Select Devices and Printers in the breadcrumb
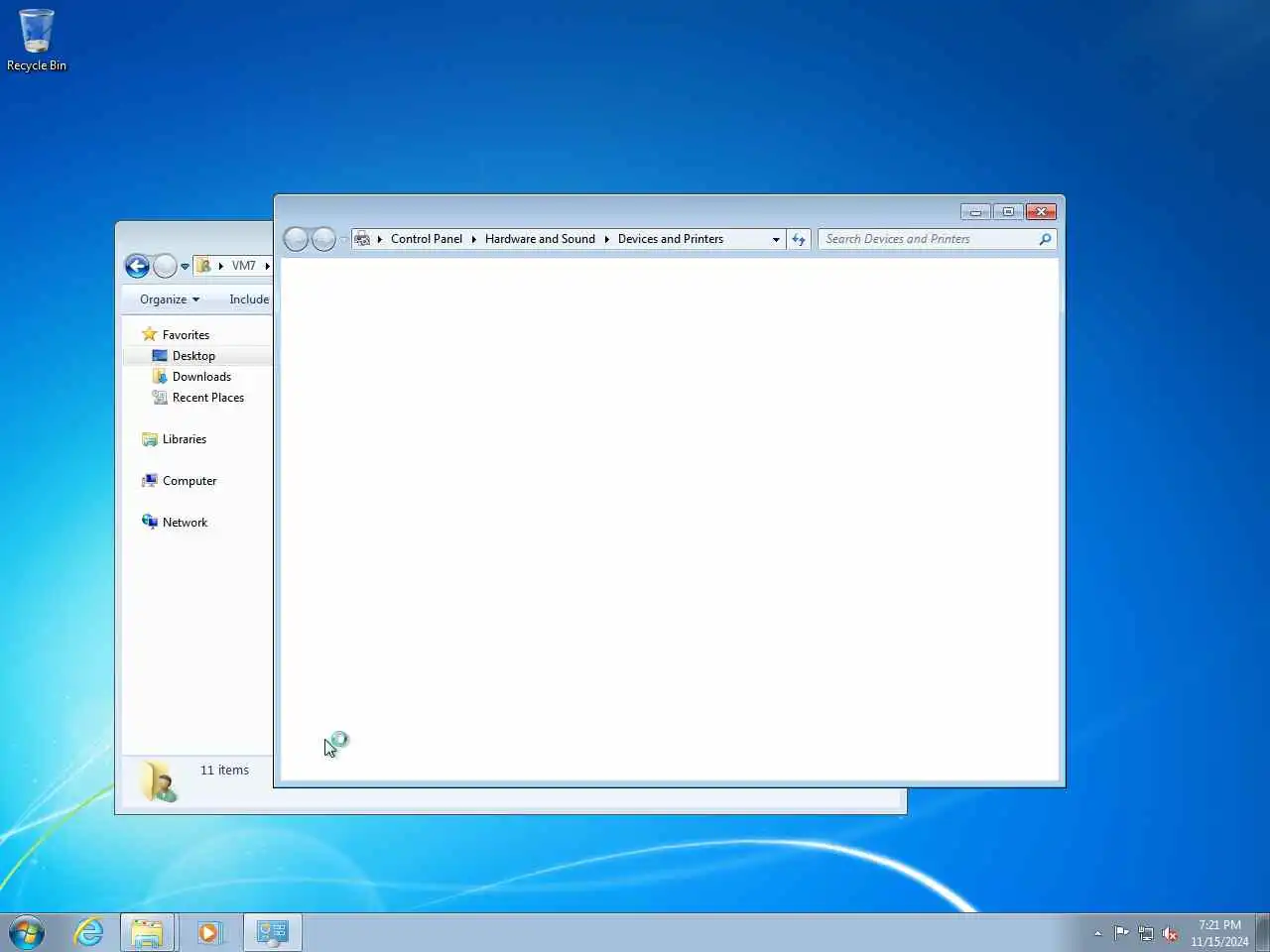The height and width of the screenshot is (952, 1270). pos(671,239)
